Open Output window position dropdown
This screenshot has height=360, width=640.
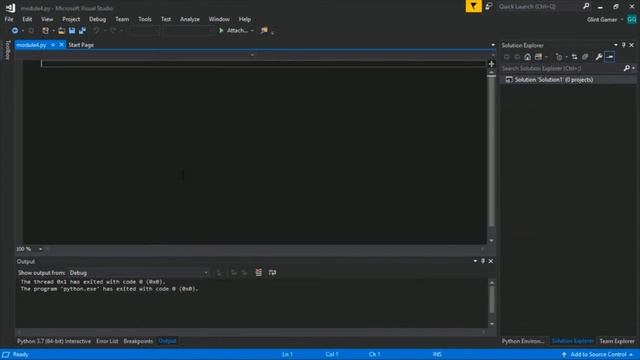475,261
